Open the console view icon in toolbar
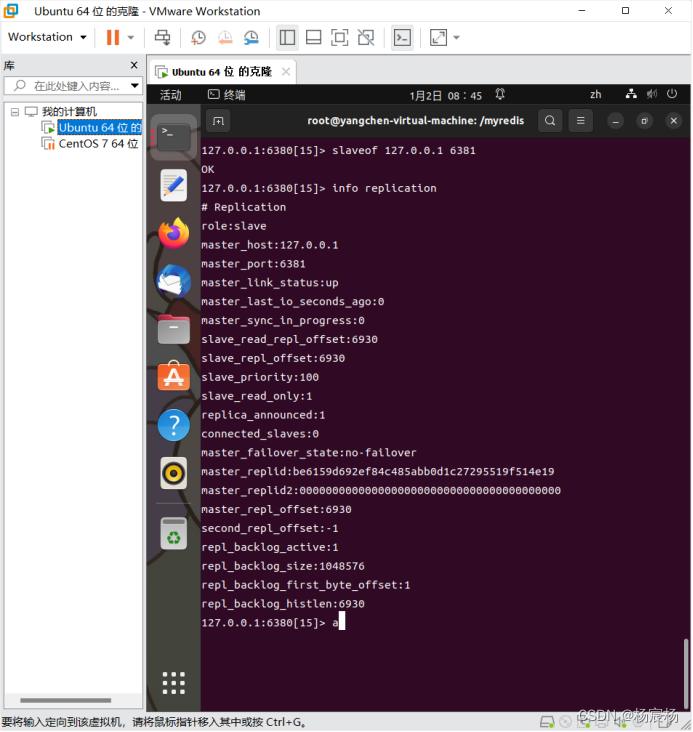Screen dimensions: 693x732 pos(402,37)
